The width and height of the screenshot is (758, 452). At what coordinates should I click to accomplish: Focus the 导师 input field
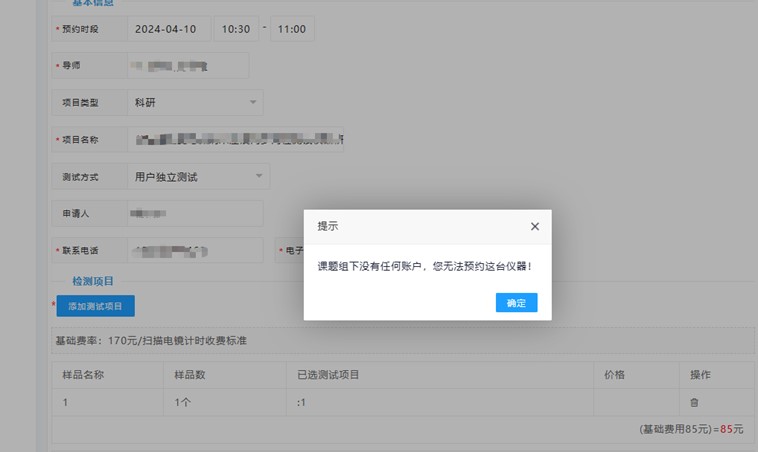click(188, 66)
